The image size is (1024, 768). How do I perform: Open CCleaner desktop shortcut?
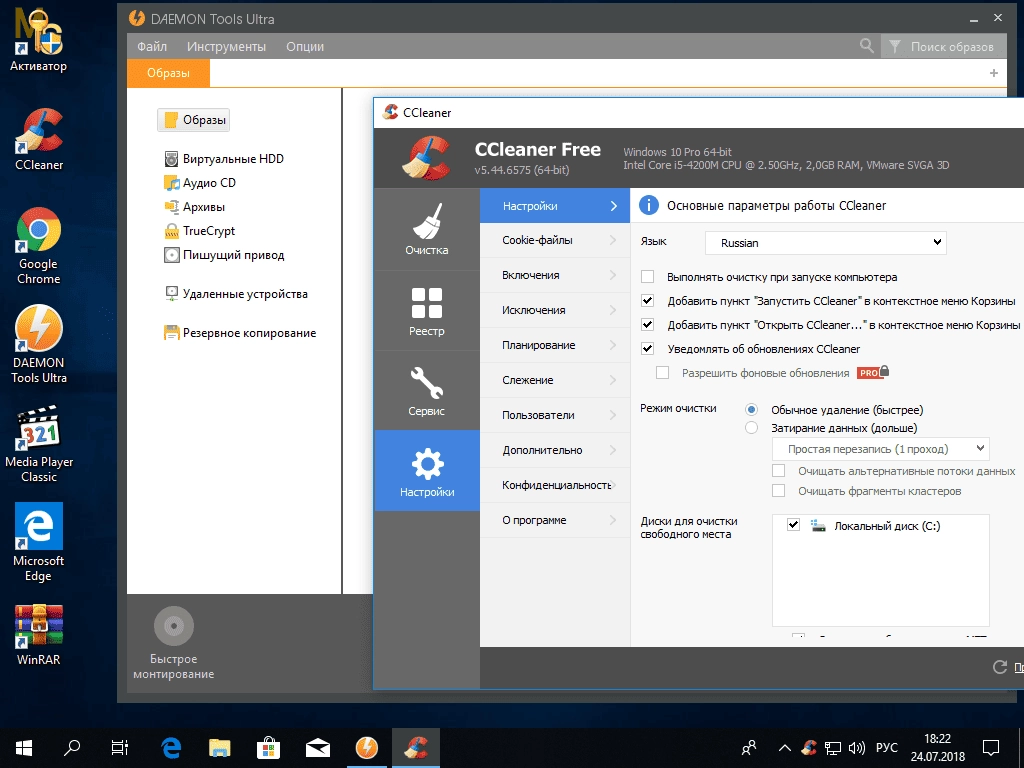click(39, 140)
